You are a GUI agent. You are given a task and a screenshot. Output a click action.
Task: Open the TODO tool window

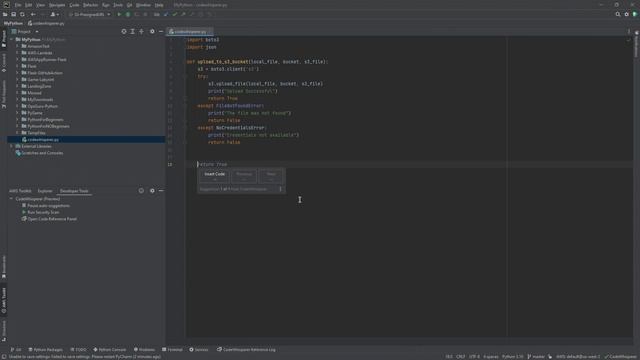[x=78, y=349]
